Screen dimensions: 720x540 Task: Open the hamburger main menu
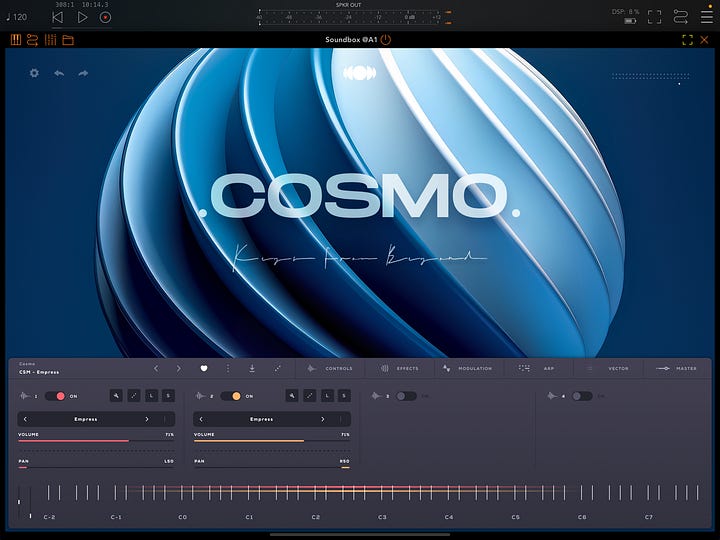click(x=707, y=17)
